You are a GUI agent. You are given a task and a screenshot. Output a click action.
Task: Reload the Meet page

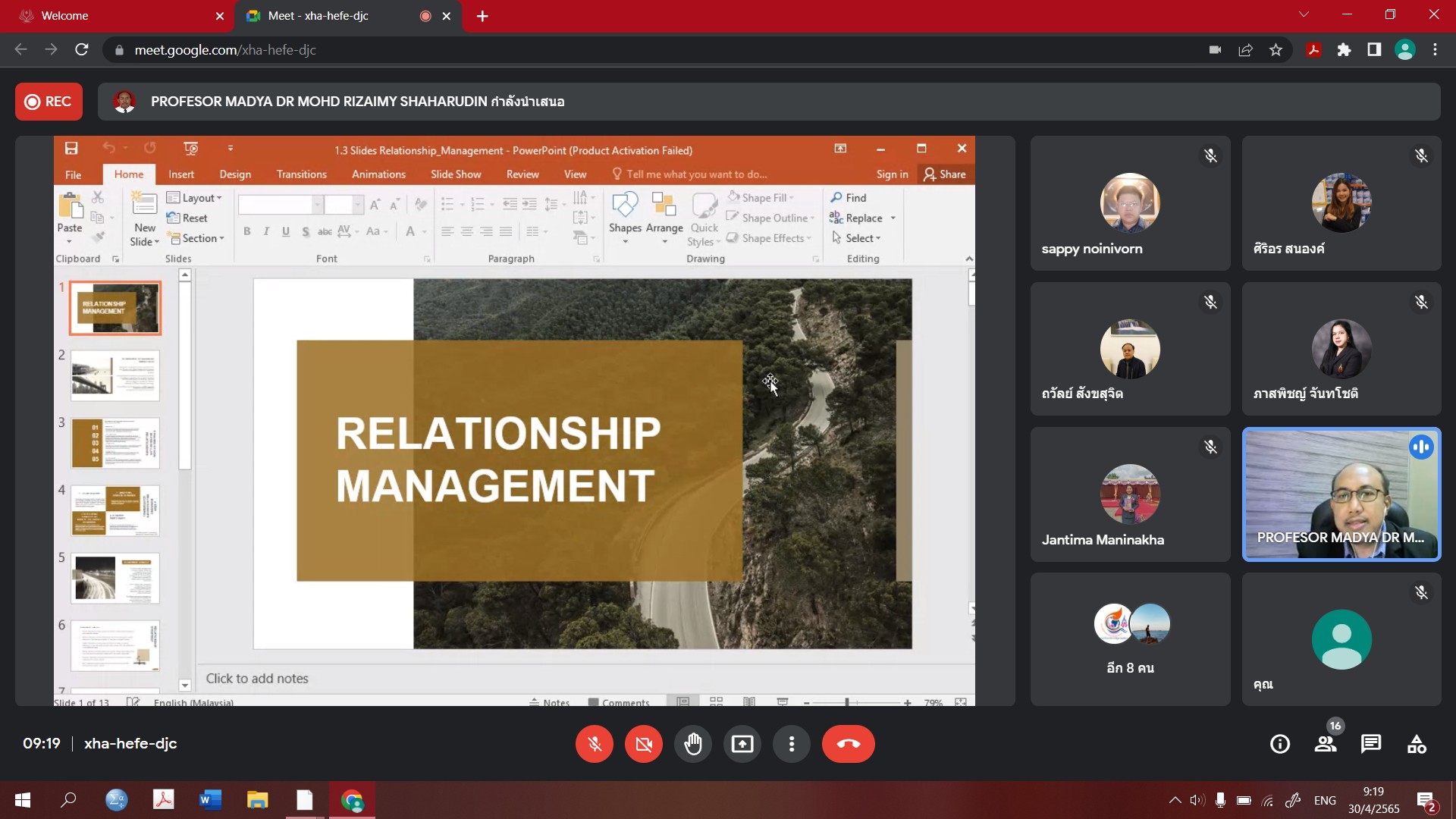pos(82,50)
